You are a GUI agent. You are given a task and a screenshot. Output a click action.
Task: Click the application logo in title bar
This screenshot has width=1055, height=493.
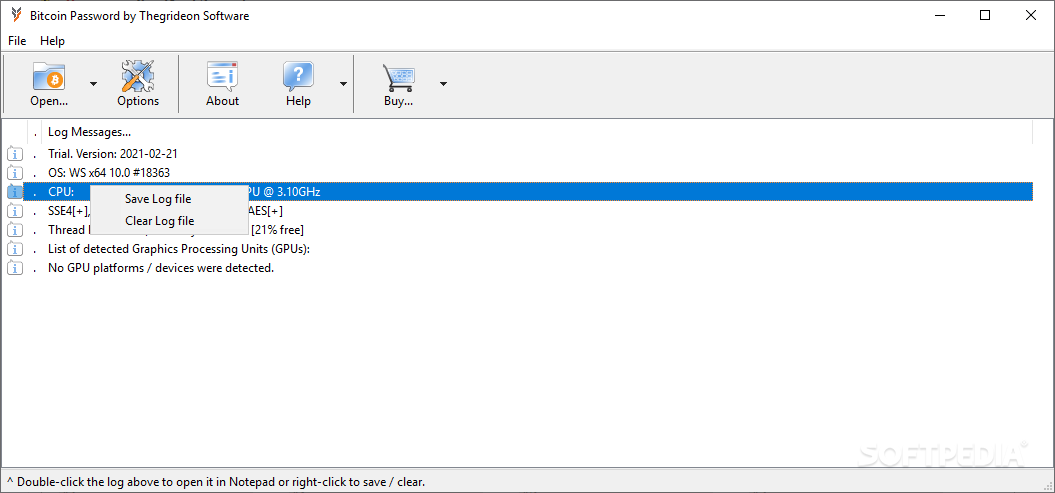15,15
